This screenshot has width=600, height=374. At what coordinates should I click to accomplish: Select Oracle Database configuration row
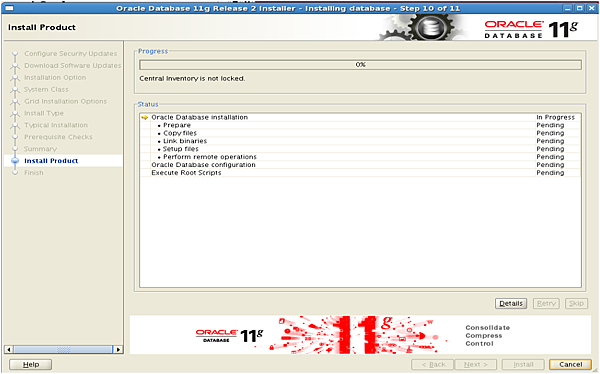(360, 165)
